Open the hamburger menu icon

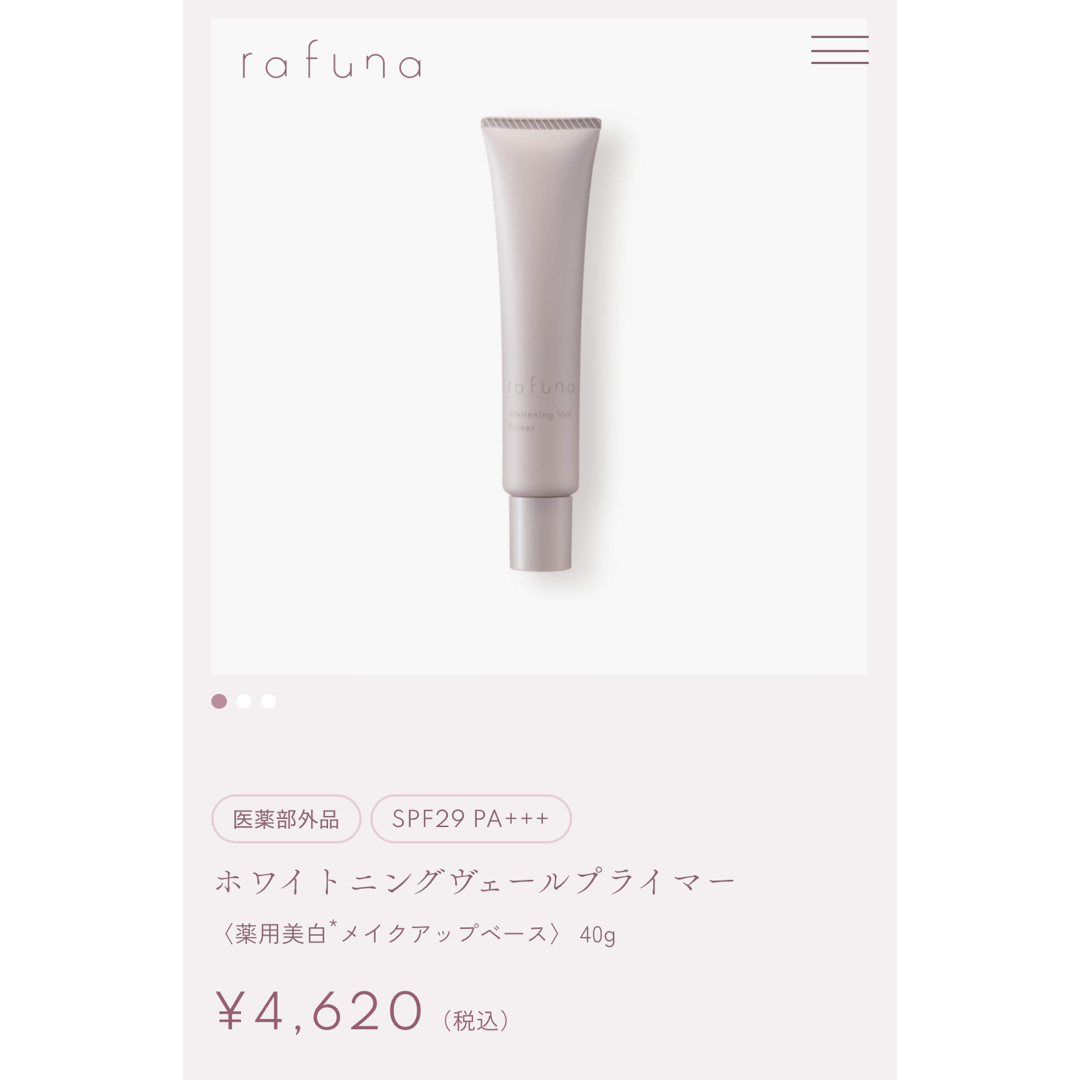840,50
